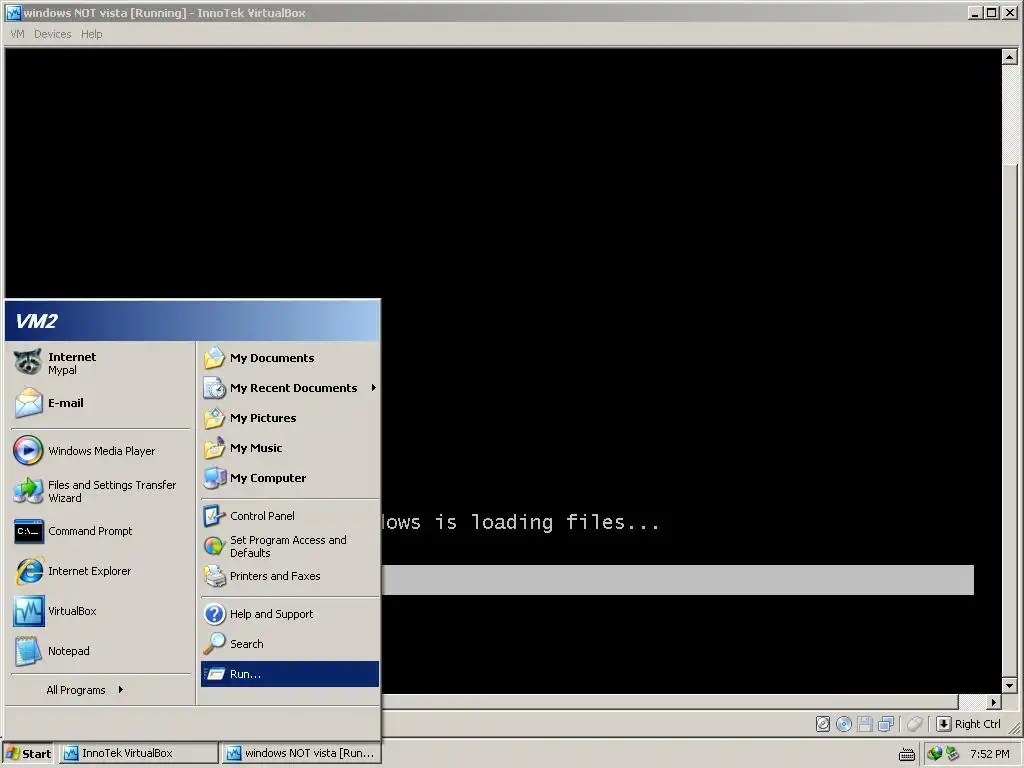This screenshot has width=1024, height=768.
Task: Click the CD/DVD drive status icon
Action: [844, 724]
